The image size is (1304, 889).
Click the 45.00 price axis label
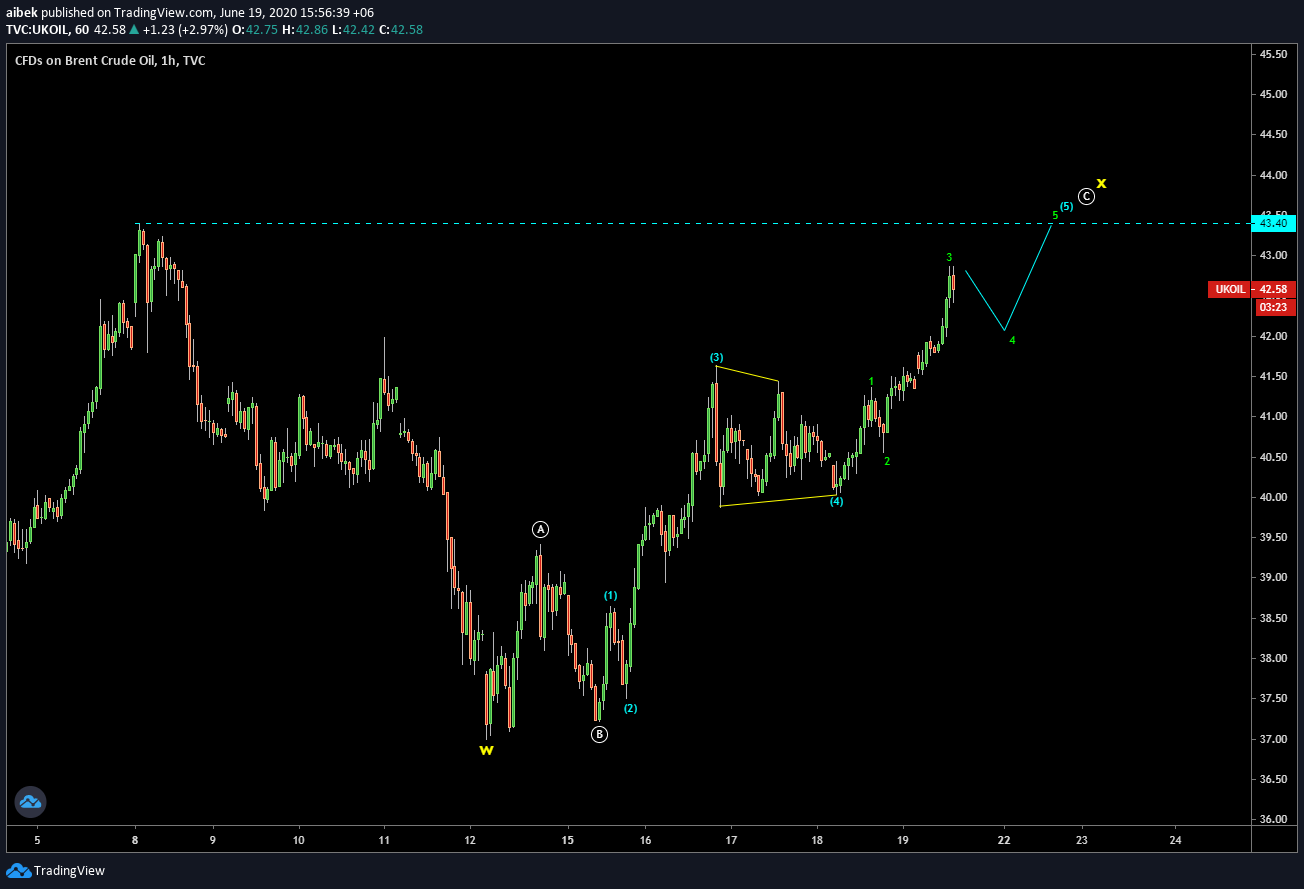pos(1273,94)
